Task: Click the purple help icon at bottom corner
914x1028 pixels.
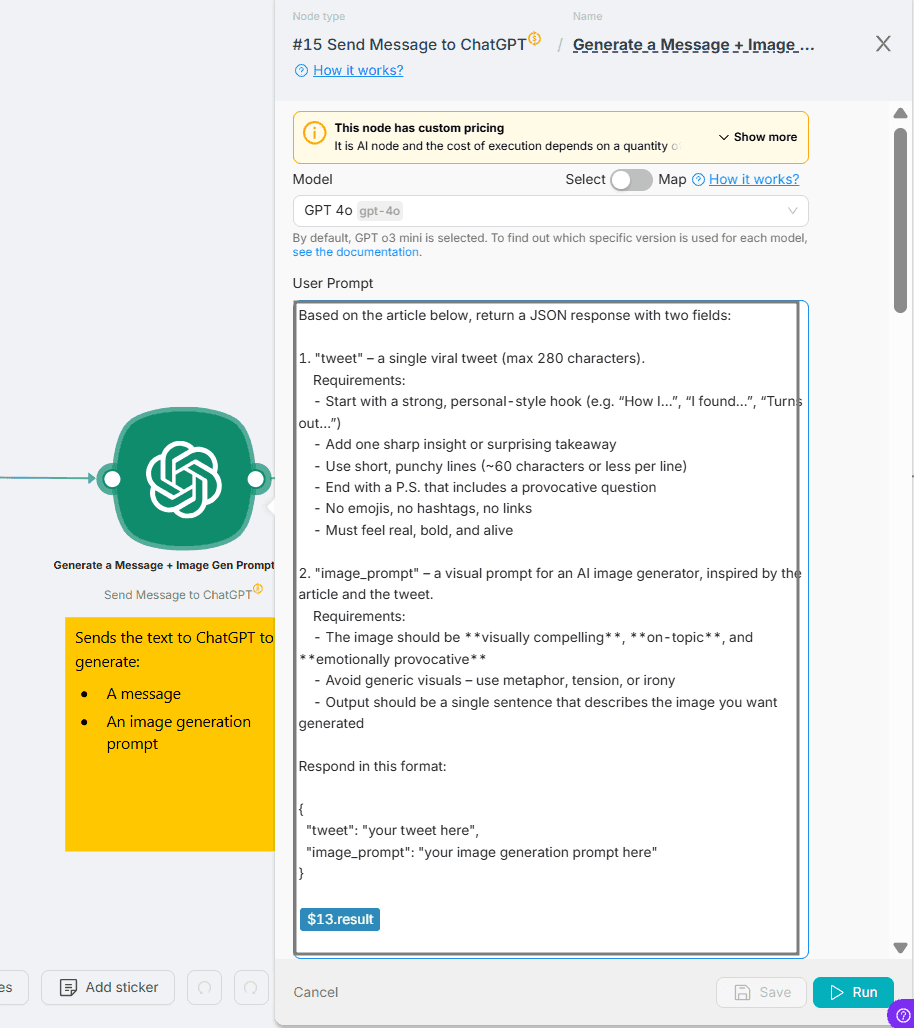Action: (x=900, y=1015)
